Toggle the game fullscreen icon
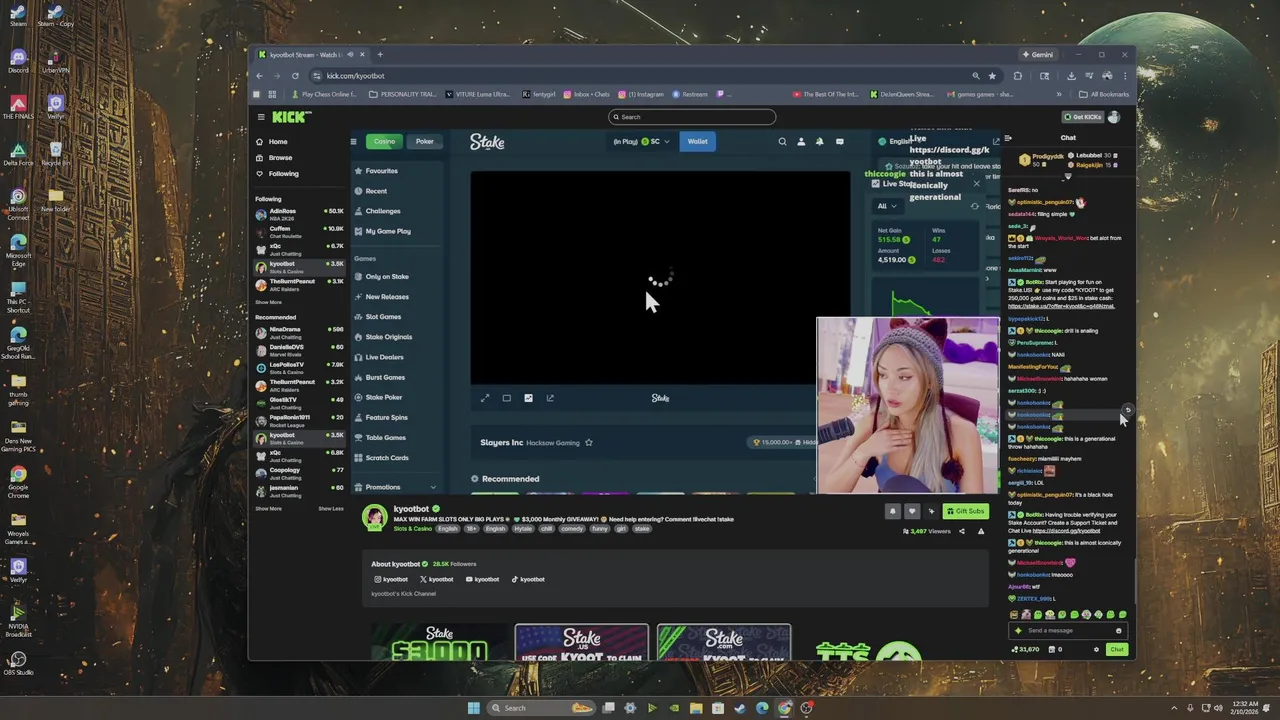 485,398
